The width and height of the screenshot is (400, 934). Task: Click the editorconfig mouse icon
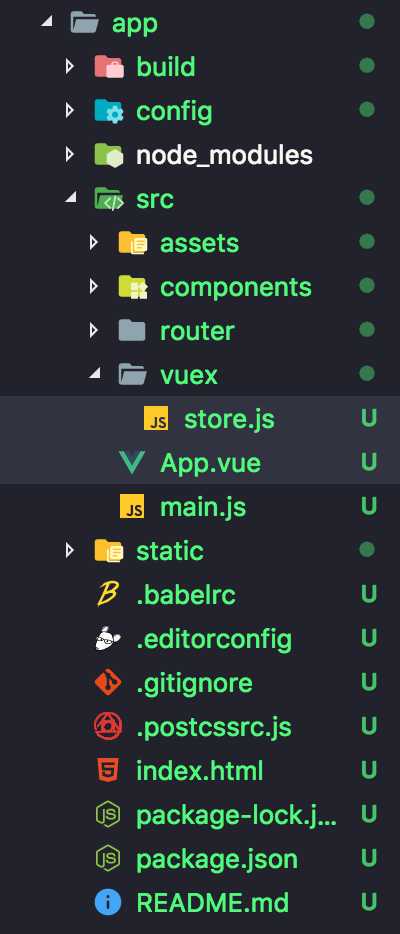click(x=108, y=639)
